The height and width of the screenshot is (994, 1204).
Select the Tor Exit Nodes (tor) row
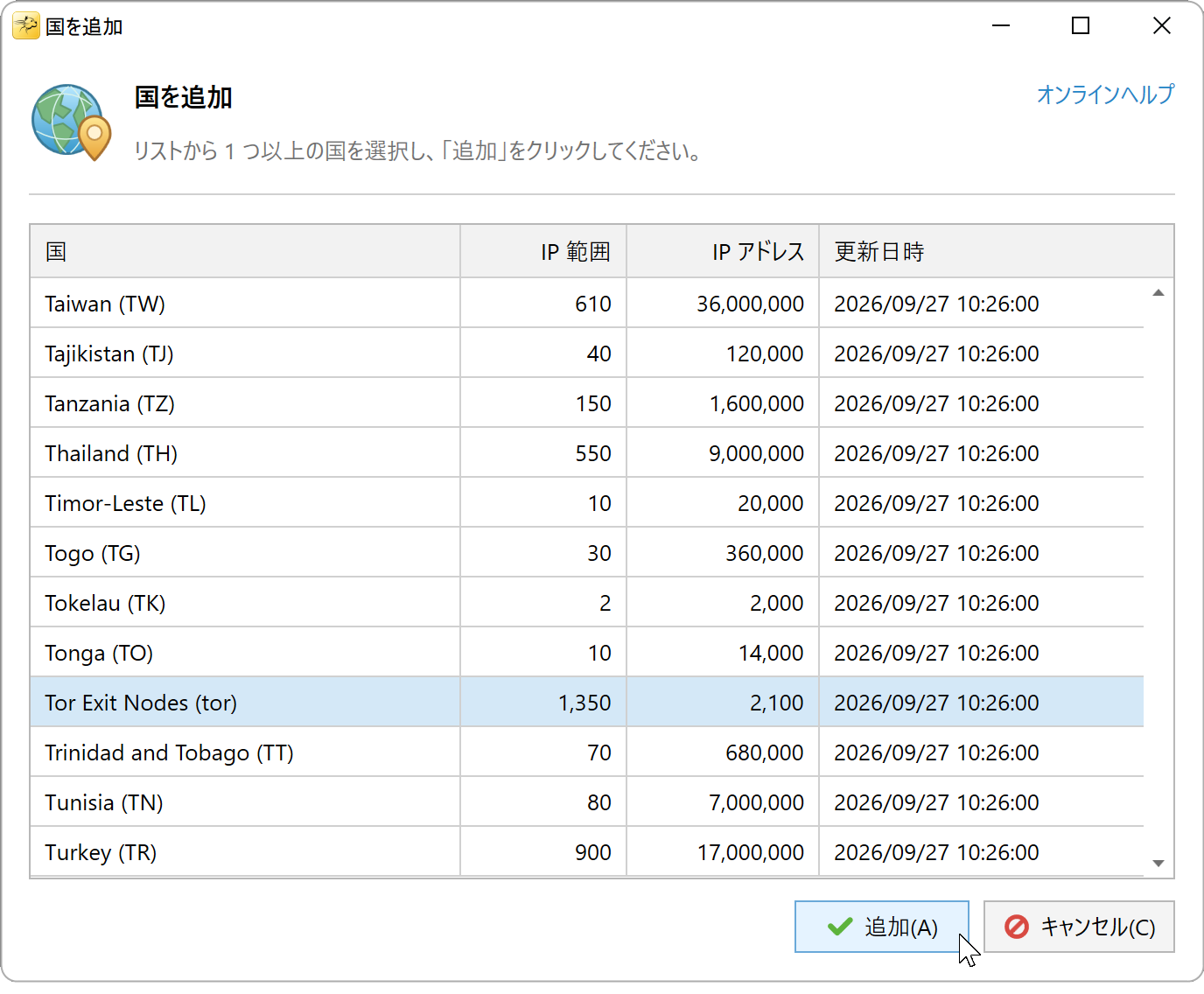[587, 703]
